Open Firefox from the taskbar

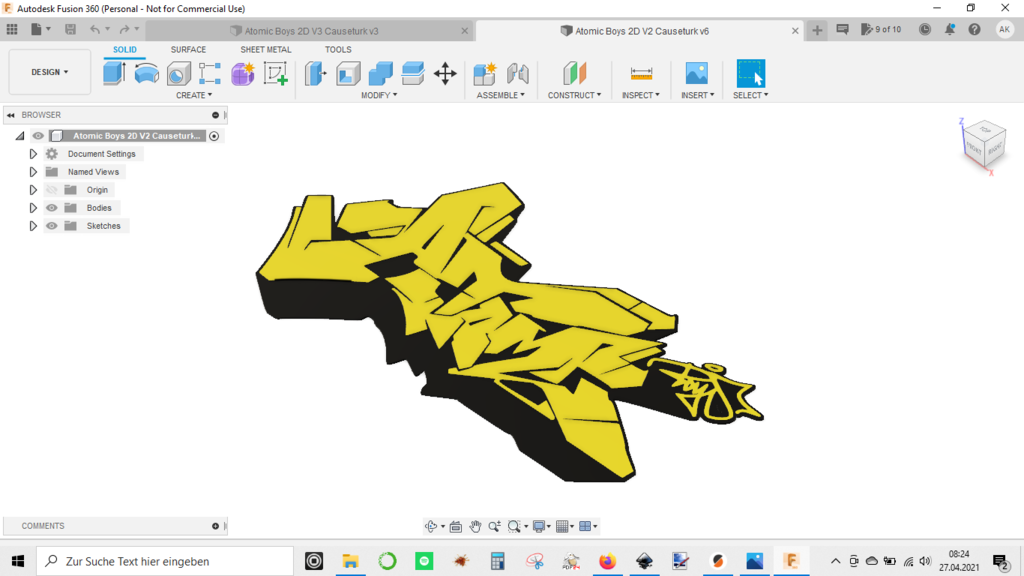[x=607, y=561]
